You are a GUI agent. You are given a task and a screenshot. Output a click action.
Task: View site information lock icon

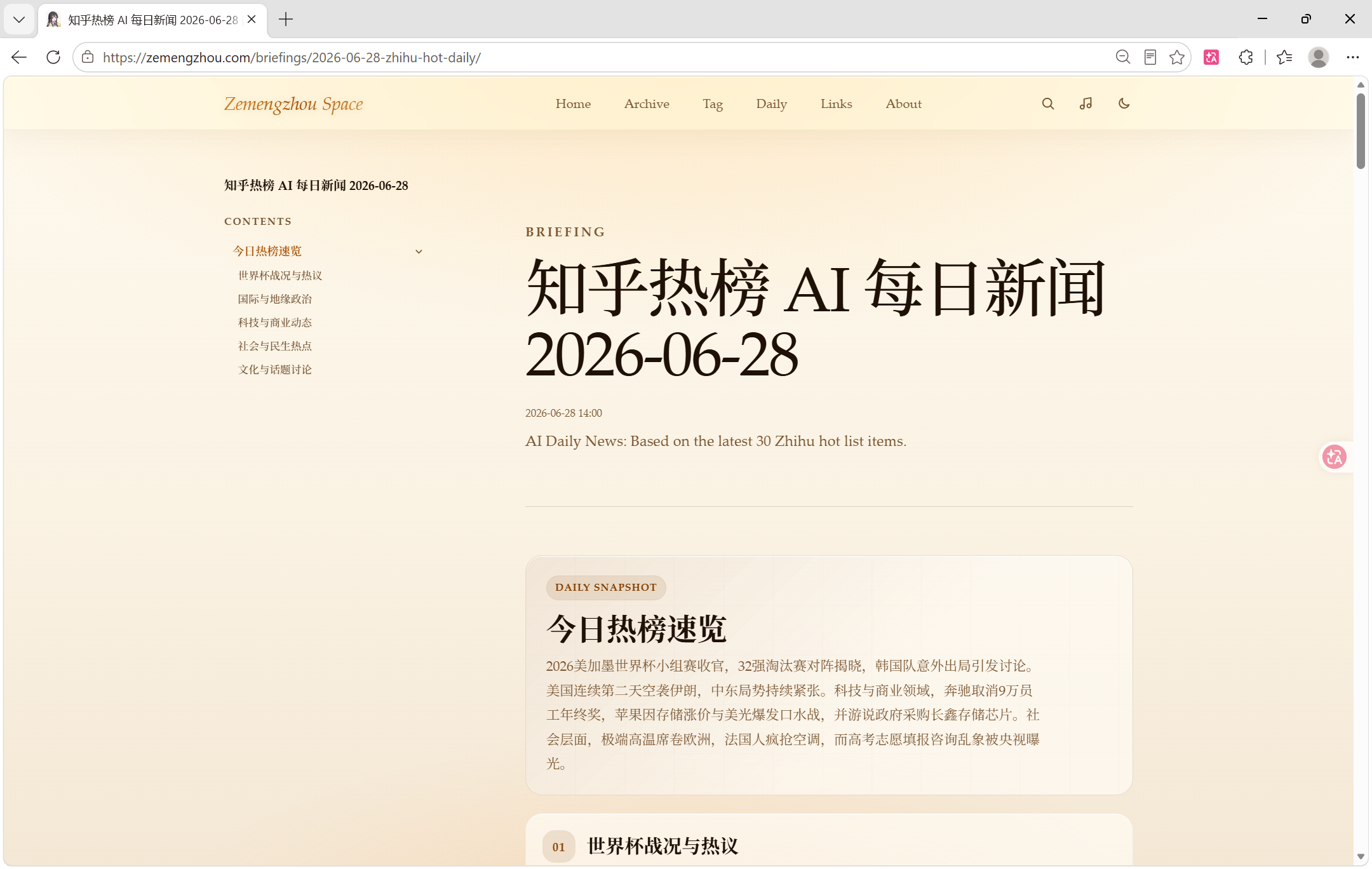pos(88,57)
